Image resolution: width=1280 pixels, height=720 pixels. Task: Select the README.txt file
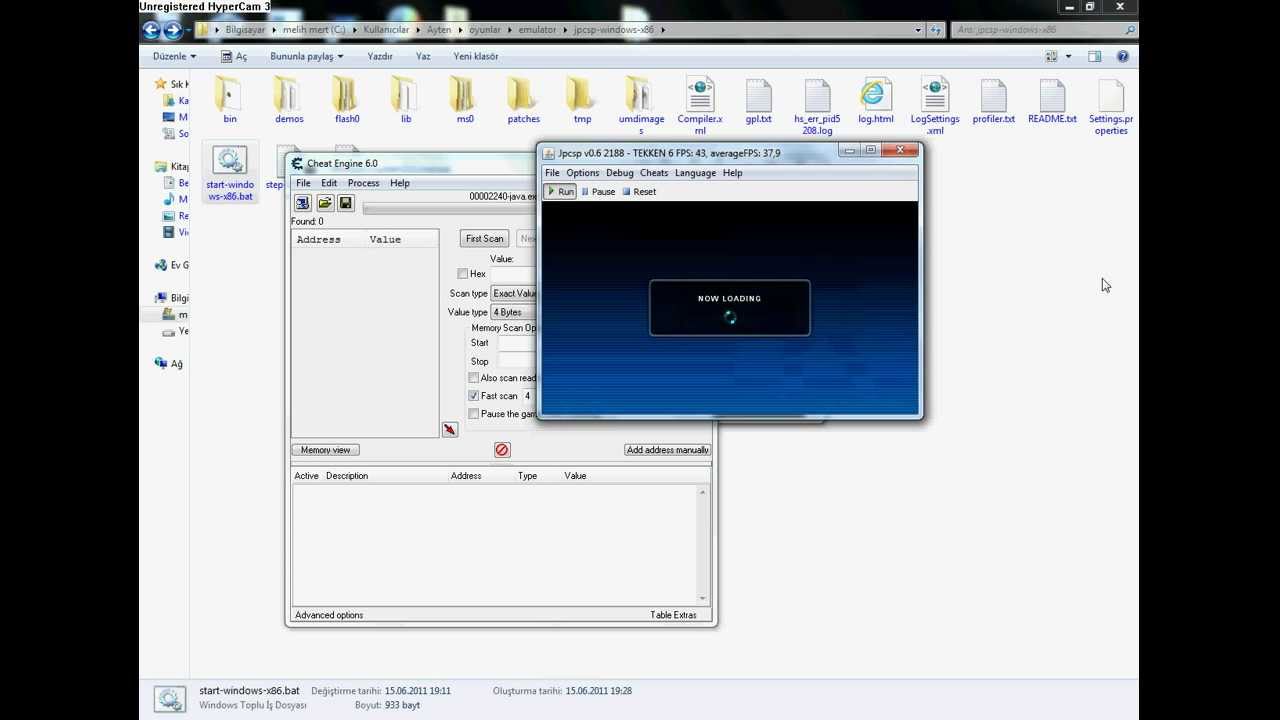click(1052, 100)
